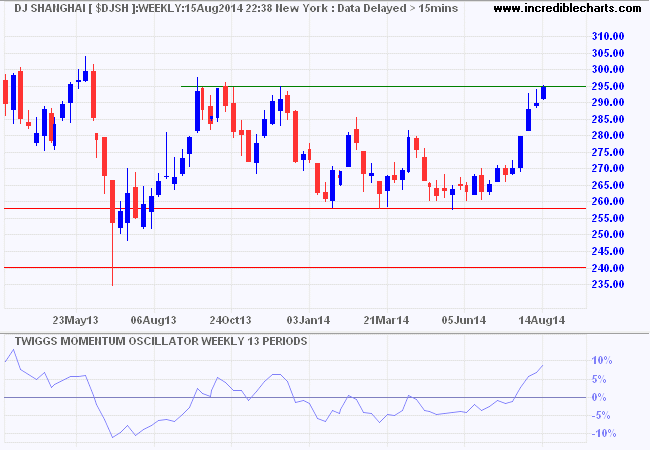Click the 24Oct13 date label
The width and height of the screenshot is (650, 450).
pyautogui.click(x=230, y=320)
